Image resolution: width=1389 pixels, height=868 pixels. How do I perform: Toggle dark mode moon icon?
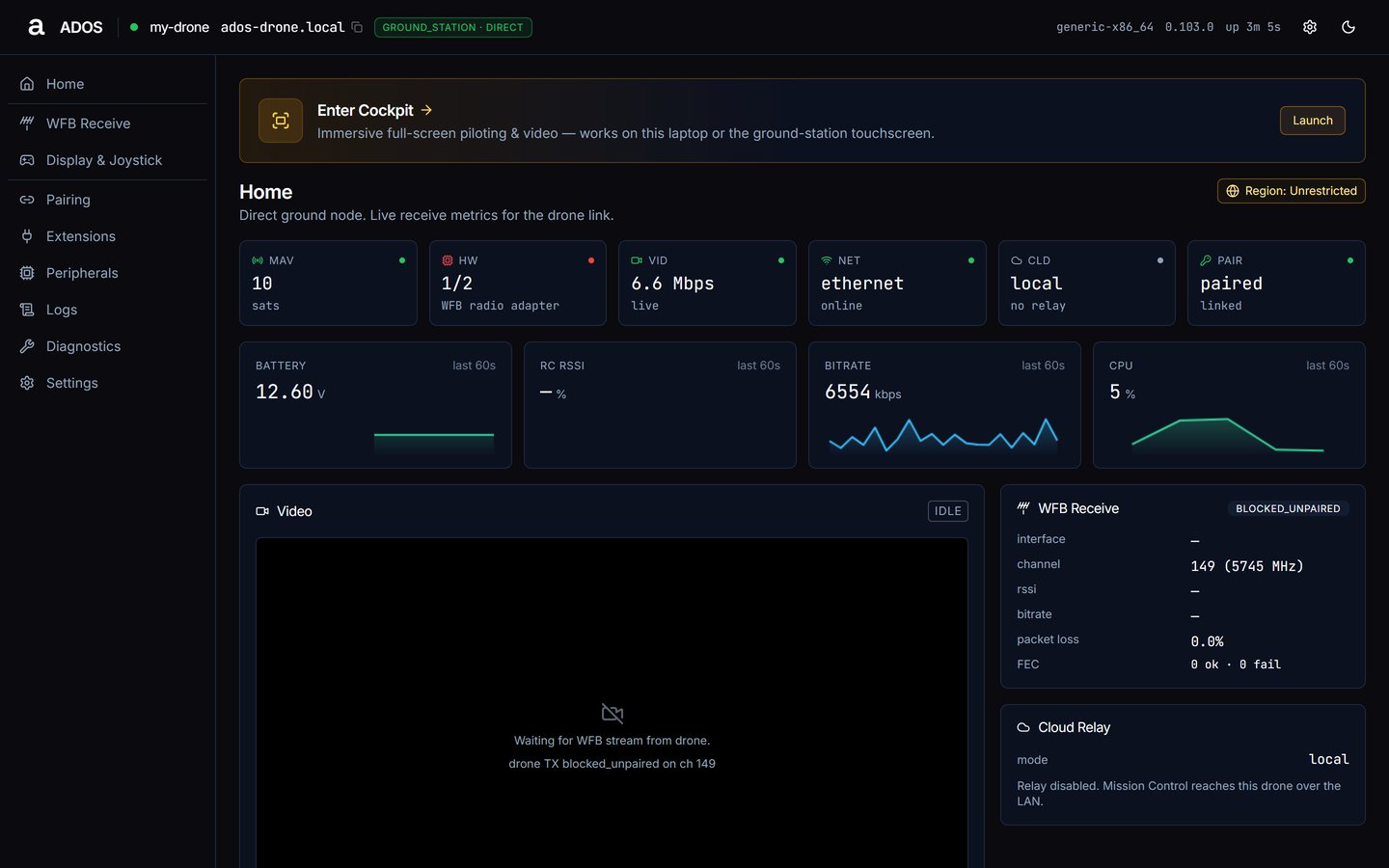(1348, 27)
